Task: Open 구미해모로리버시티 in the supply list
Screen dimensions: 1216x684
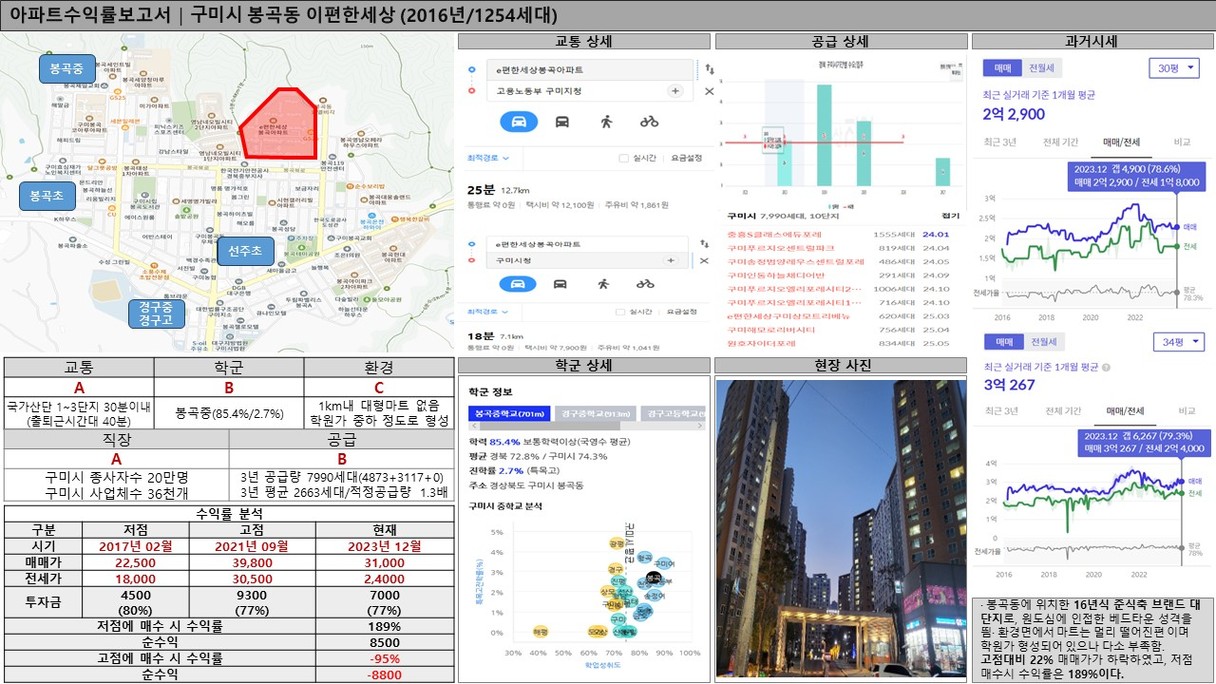Action: [x=770, y=329]
